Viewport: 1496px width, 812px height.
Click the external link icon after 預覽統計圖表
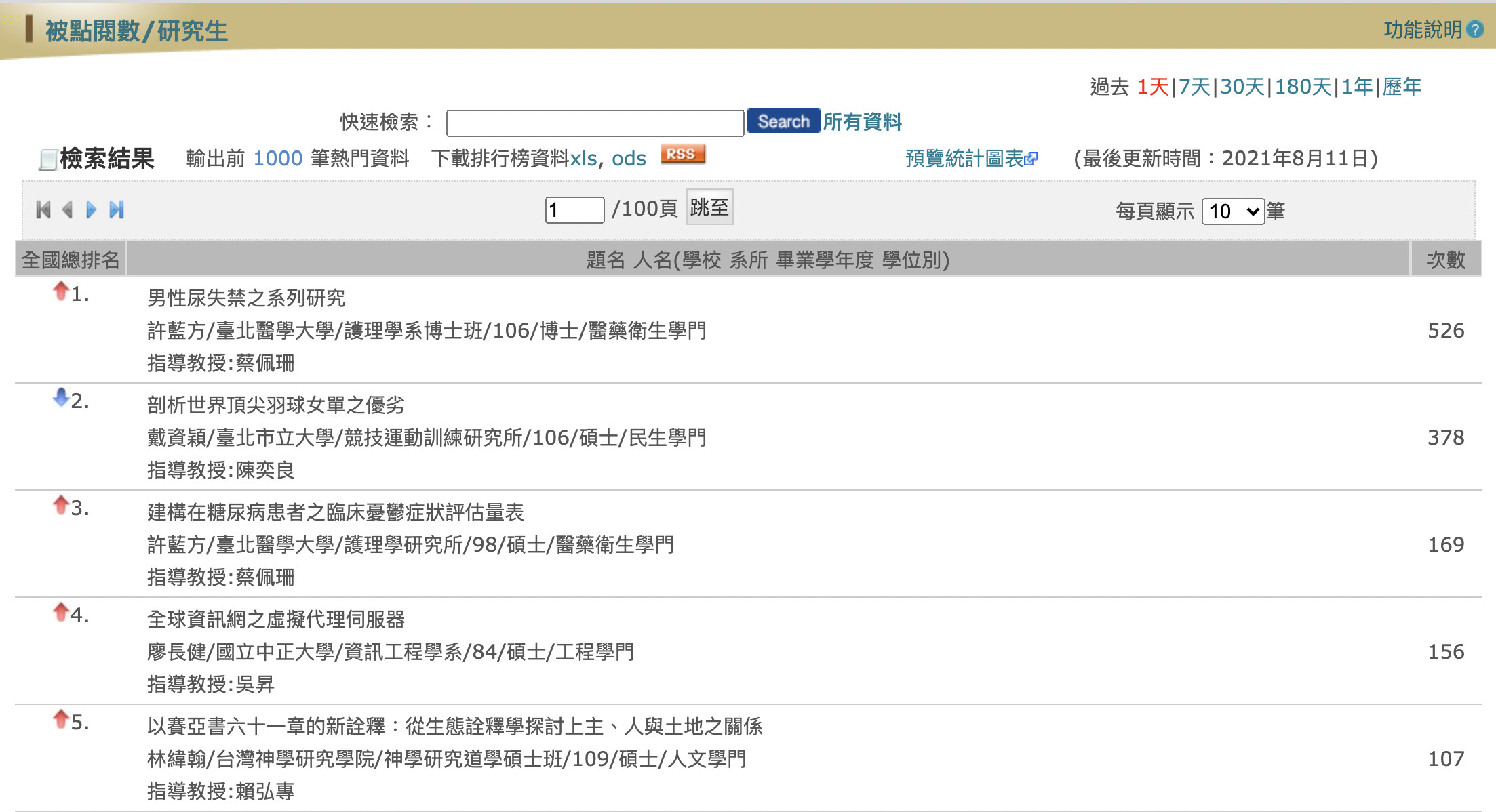1031,159
